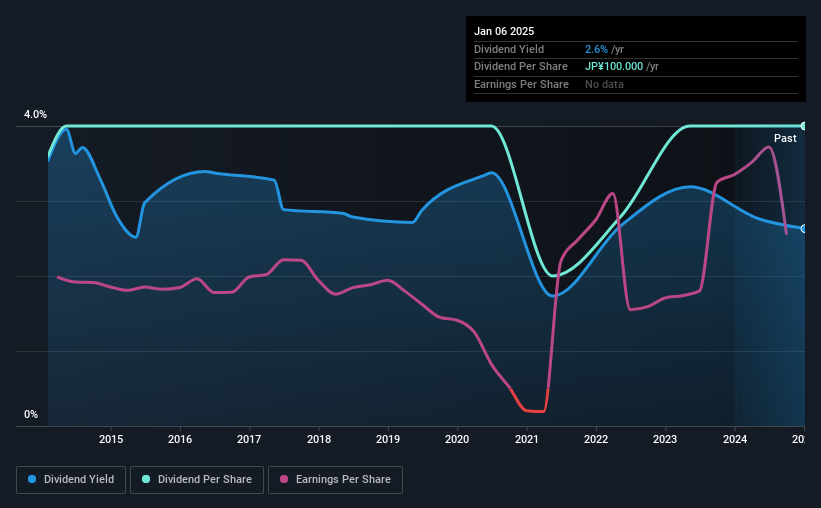Toggle the Dividend Per Share legend series
This screenshot has width=821, height=508.
click(197, 480)
